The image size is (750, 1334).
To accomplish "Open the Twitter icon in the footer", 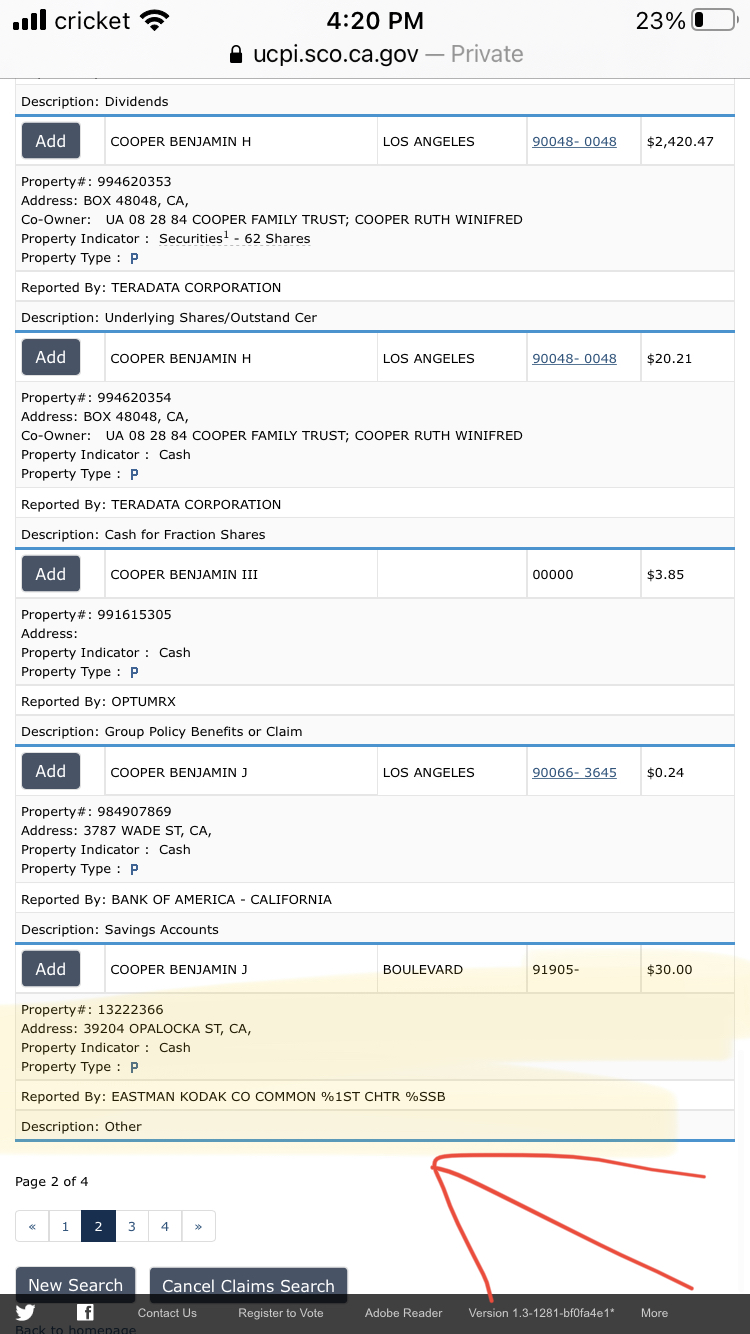I will click(25, 1313).
